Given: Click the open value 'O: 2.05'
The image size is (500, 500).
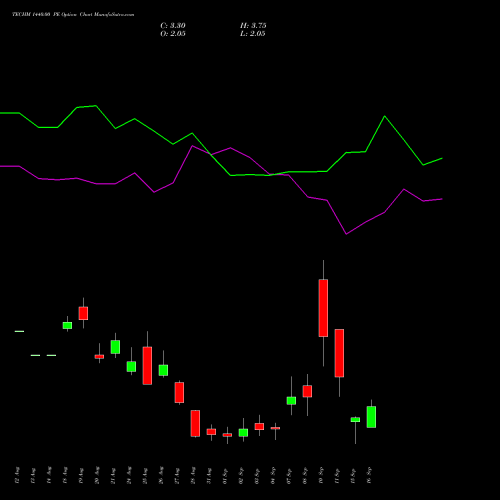Looking at the screenshot, I should (173, 34).
